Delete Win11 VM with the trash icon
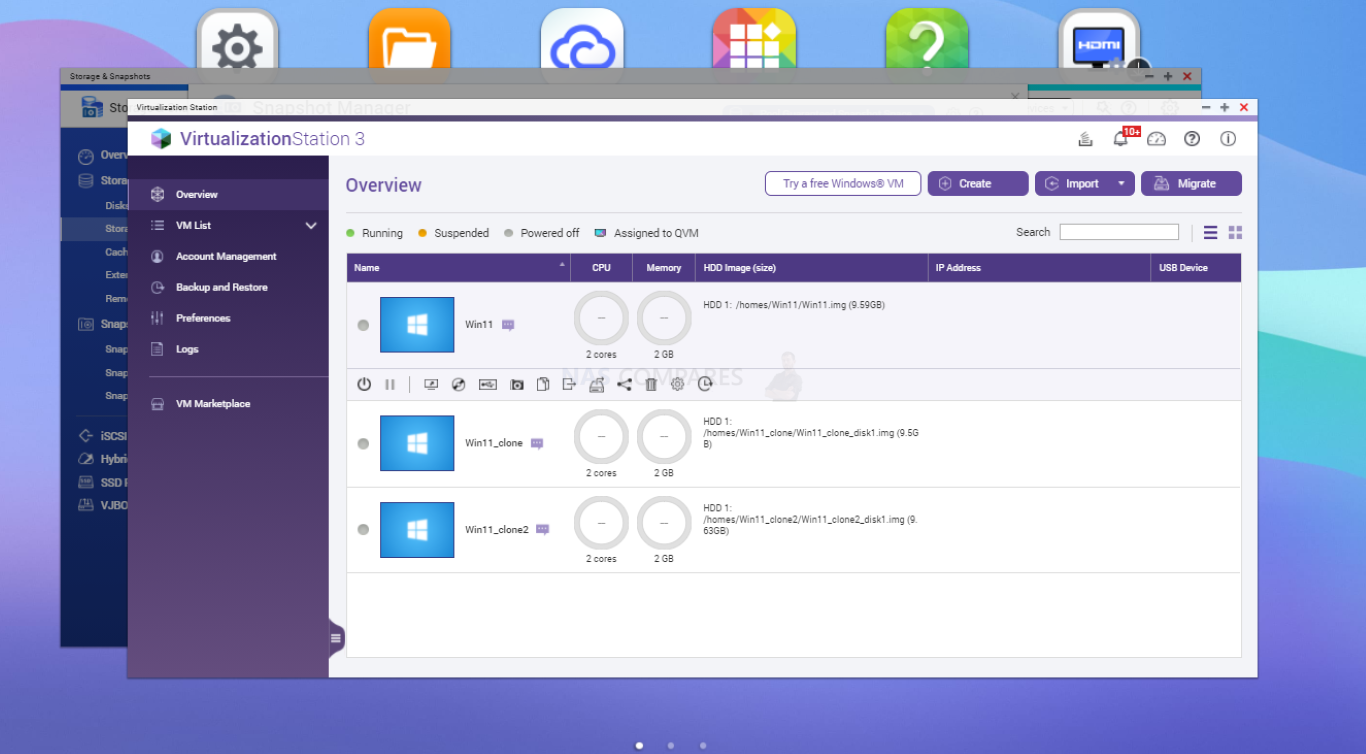Screen dimensions: 1366x754 [651, 384]
